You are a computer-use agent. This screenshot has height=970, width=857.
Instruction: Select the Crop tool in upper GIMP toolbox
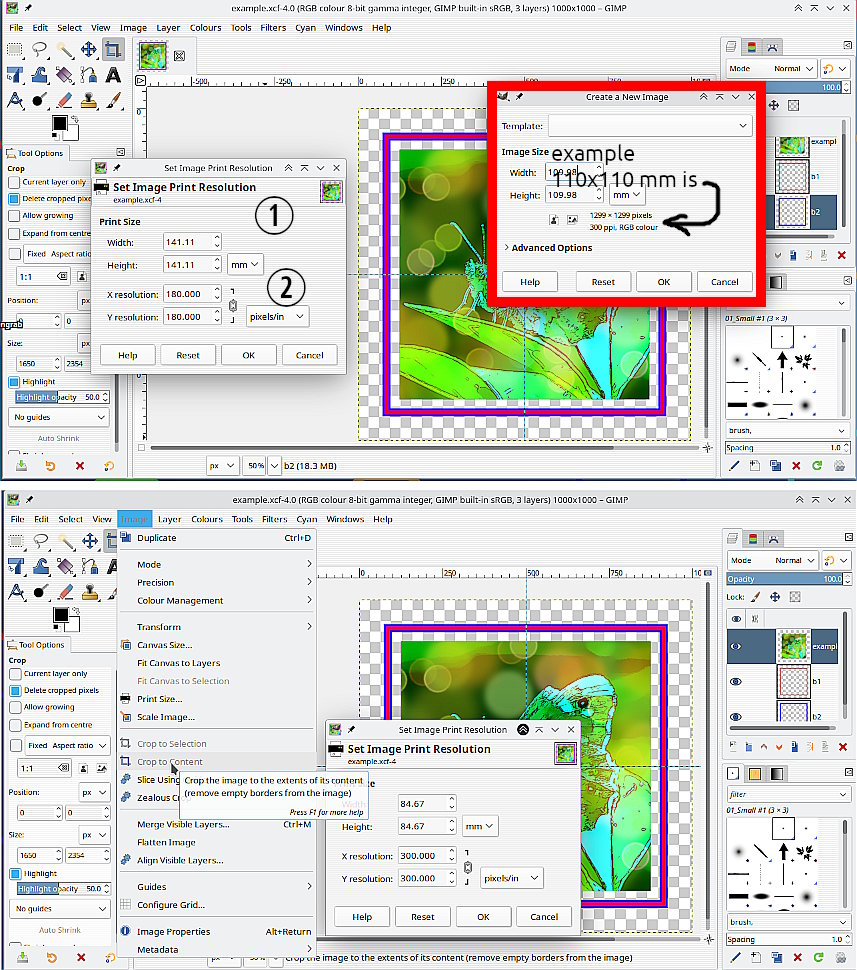pyautogui.click(x=113, y=49)
